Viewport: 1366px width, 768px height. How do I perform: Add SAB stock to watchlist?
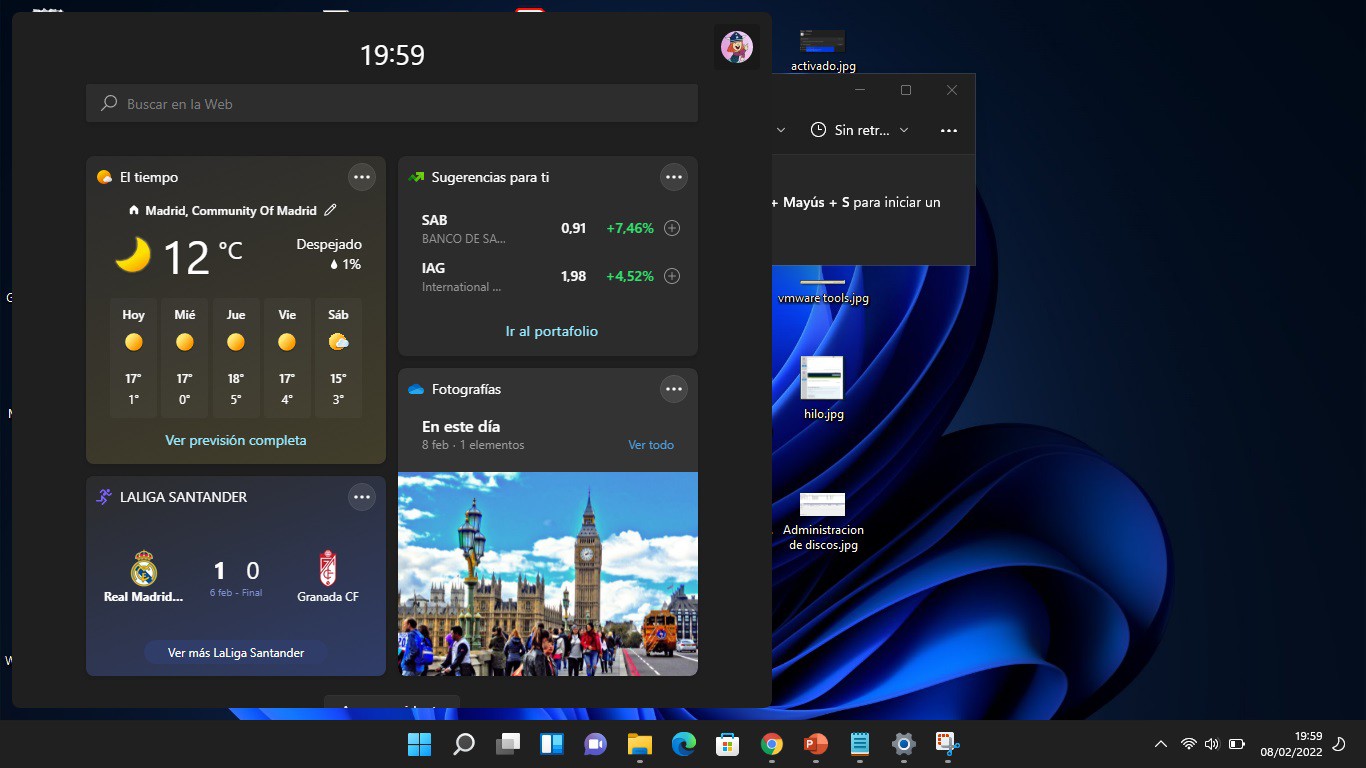tap(672, 228)
